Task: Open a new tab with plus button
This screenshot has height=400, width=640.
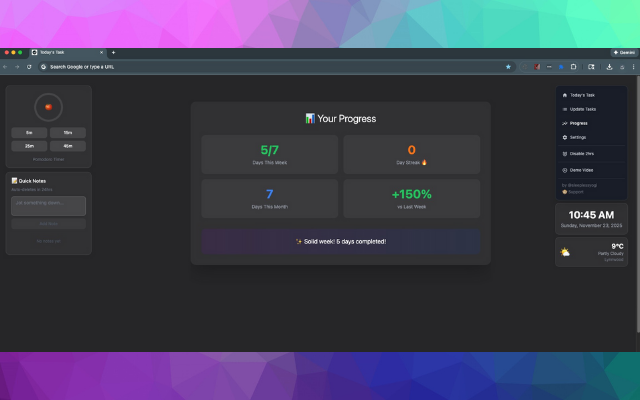Action: tap(113, 53)
